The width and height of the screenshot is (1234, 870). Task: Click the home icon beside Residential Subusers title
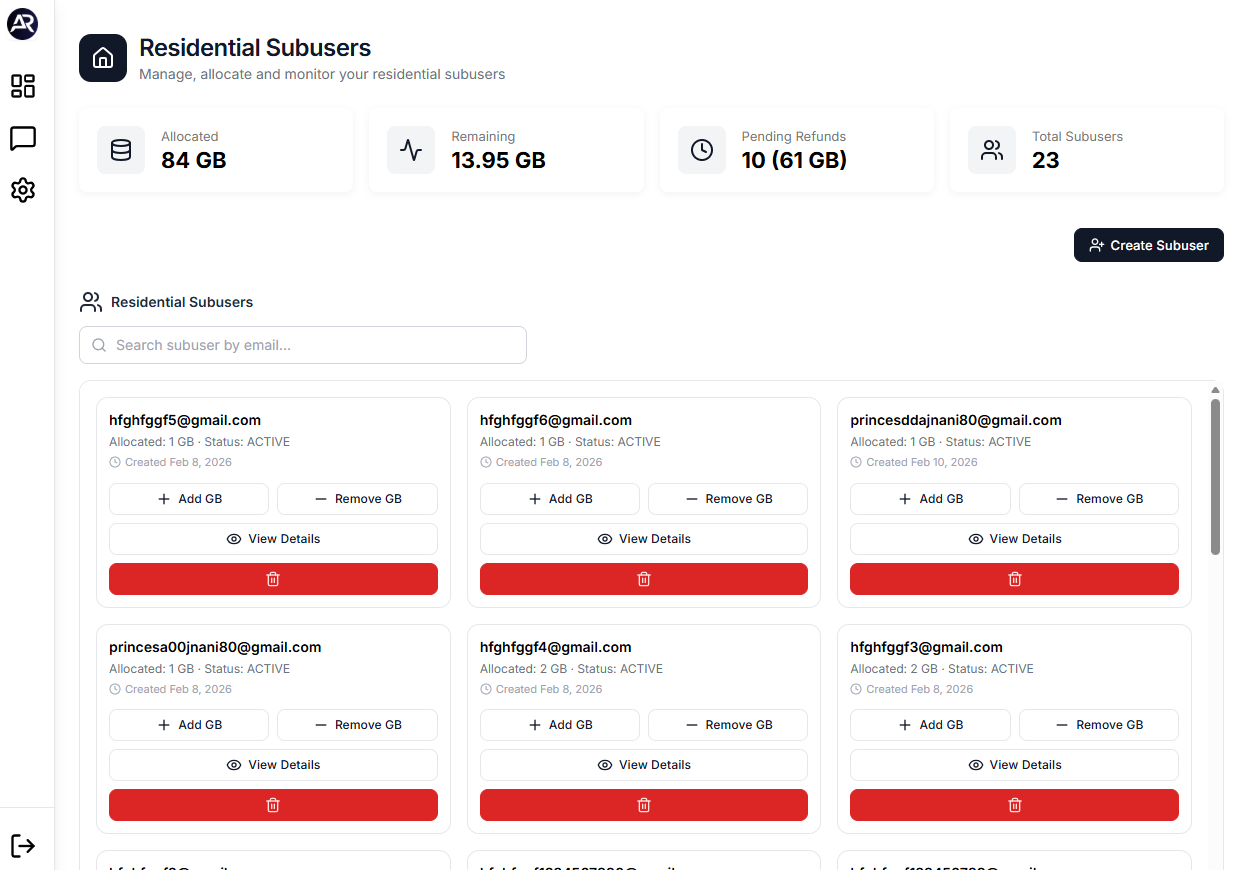[x=103, y=58]
